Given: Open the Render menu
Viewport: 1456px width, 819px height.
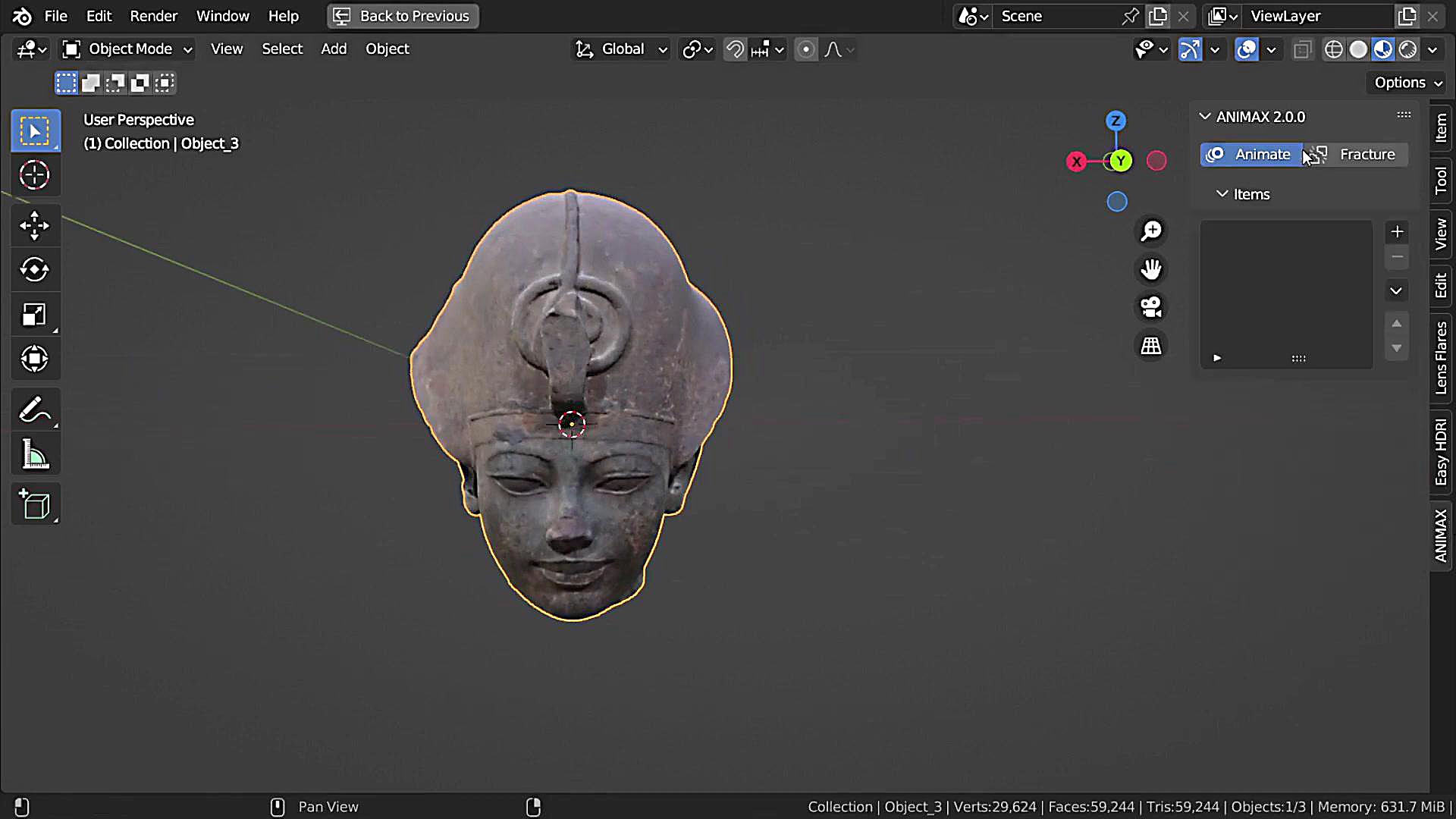Looking at the screenshot, I should coord(153,16).
